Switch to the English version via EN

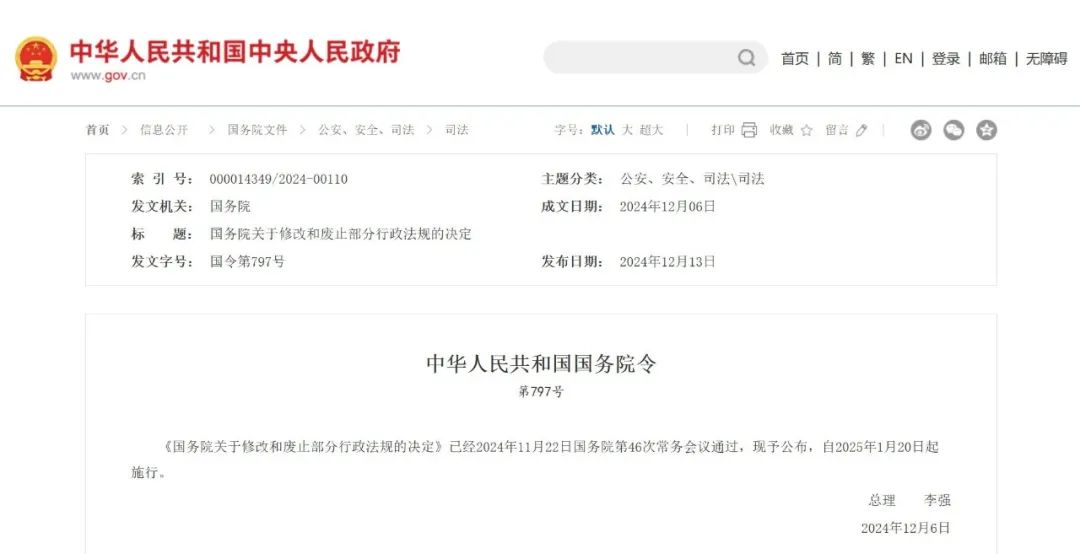pyautogui.click(x=903, y=59)
